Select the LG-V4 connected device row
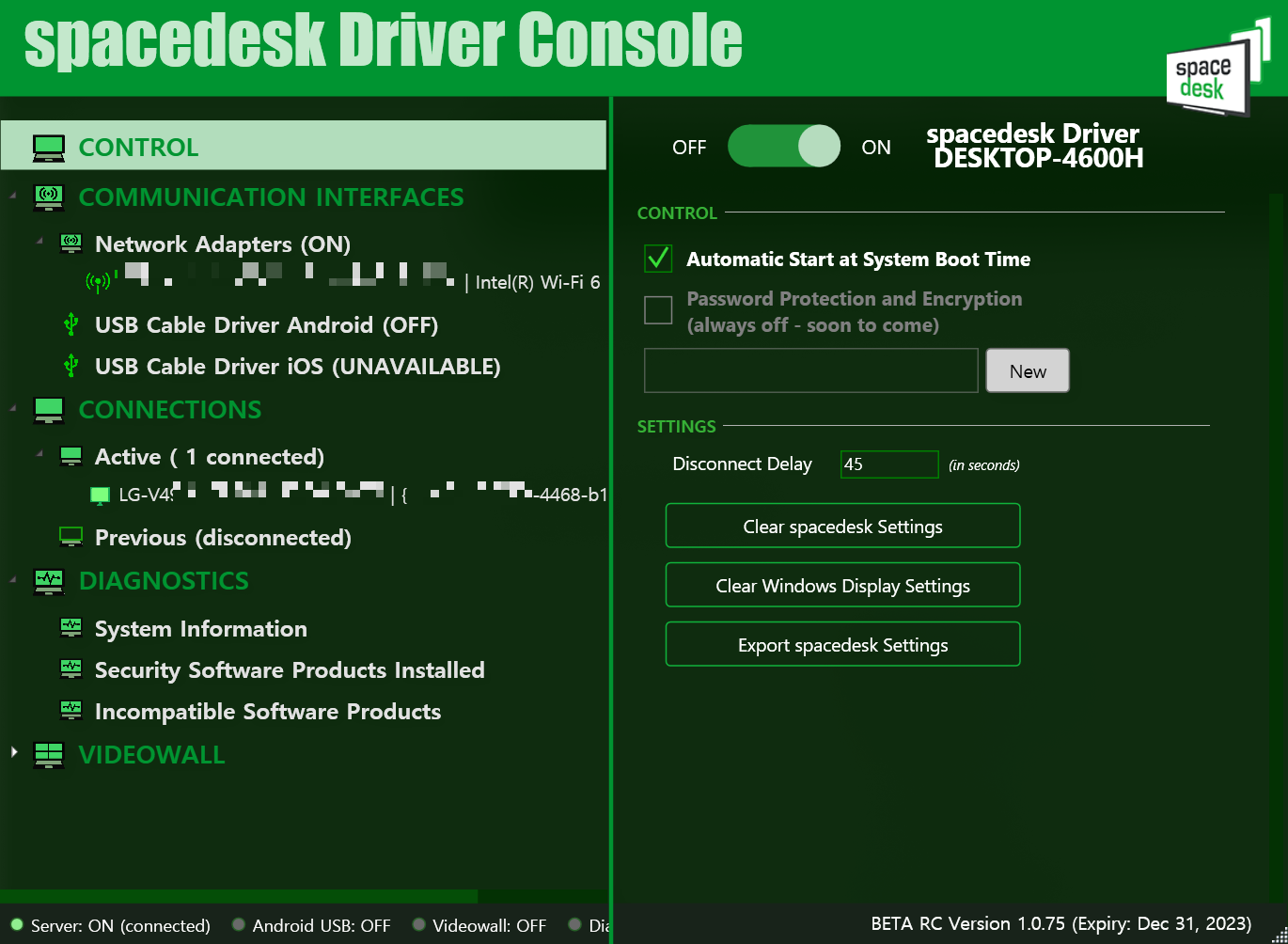 click(x=348, y=495)
